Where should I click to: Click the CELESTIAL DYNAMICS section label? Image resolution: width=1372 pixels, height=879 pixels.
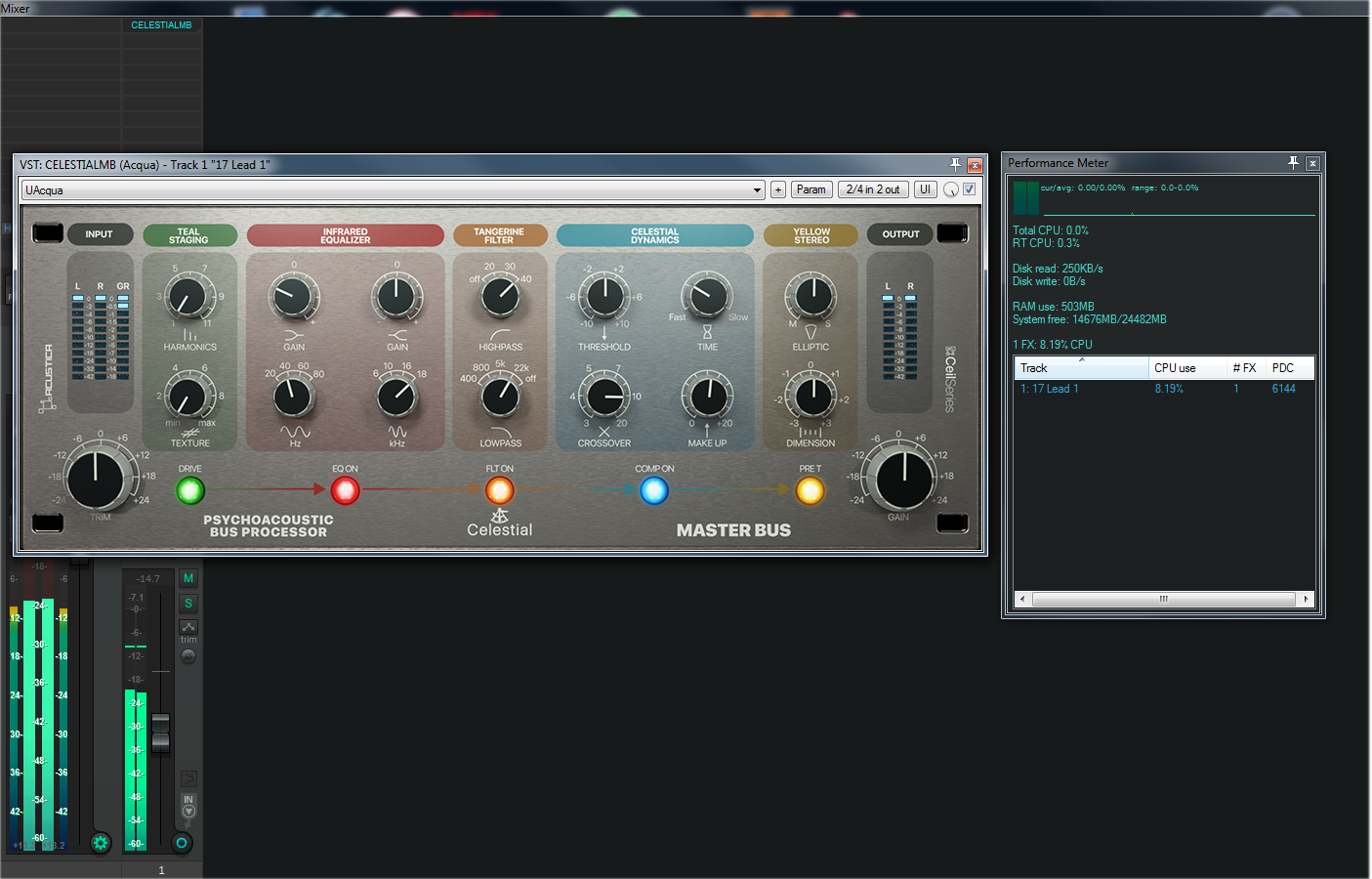[x=654, y=235]
